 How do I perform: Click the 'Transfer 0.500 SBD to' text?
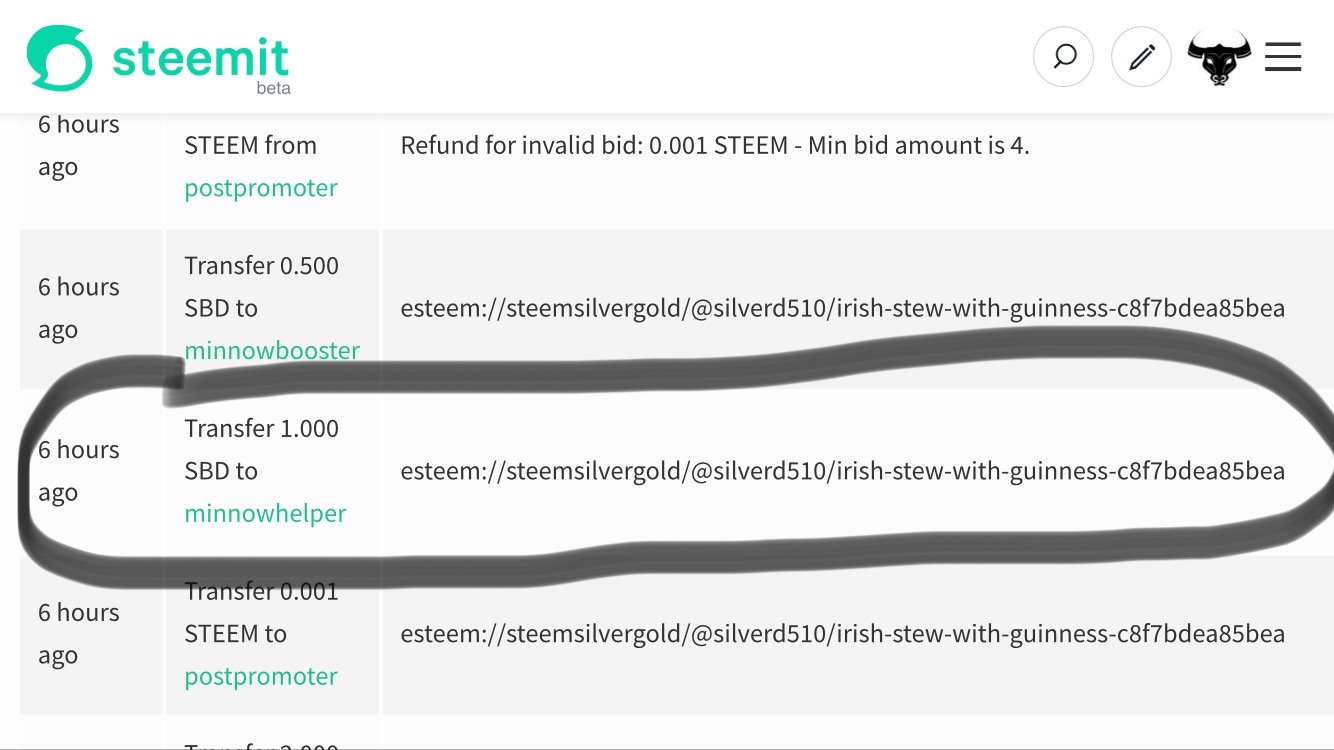pyautogui.click(x=261, y=287)
